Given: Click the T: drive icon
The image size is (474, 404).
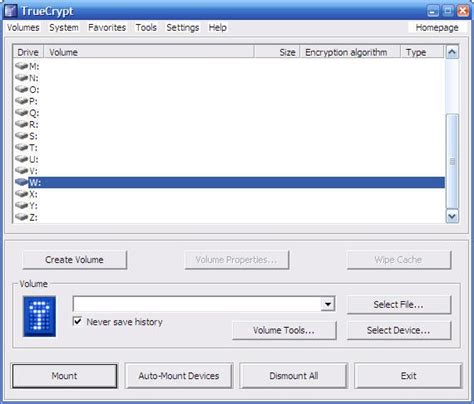Looking at the screenshot, I should click(22, 147).
